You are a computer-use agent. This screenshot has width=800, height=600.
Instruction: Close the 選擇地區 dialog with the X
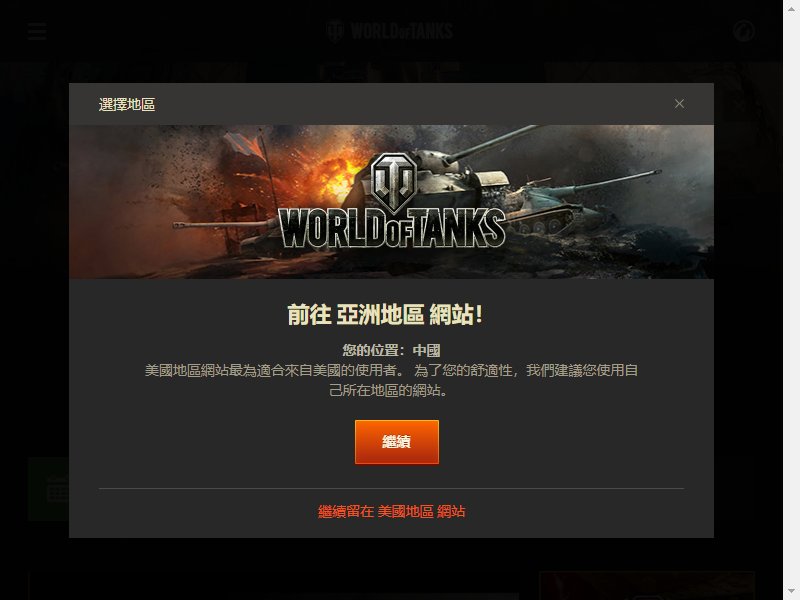click(x=679, y=104)
